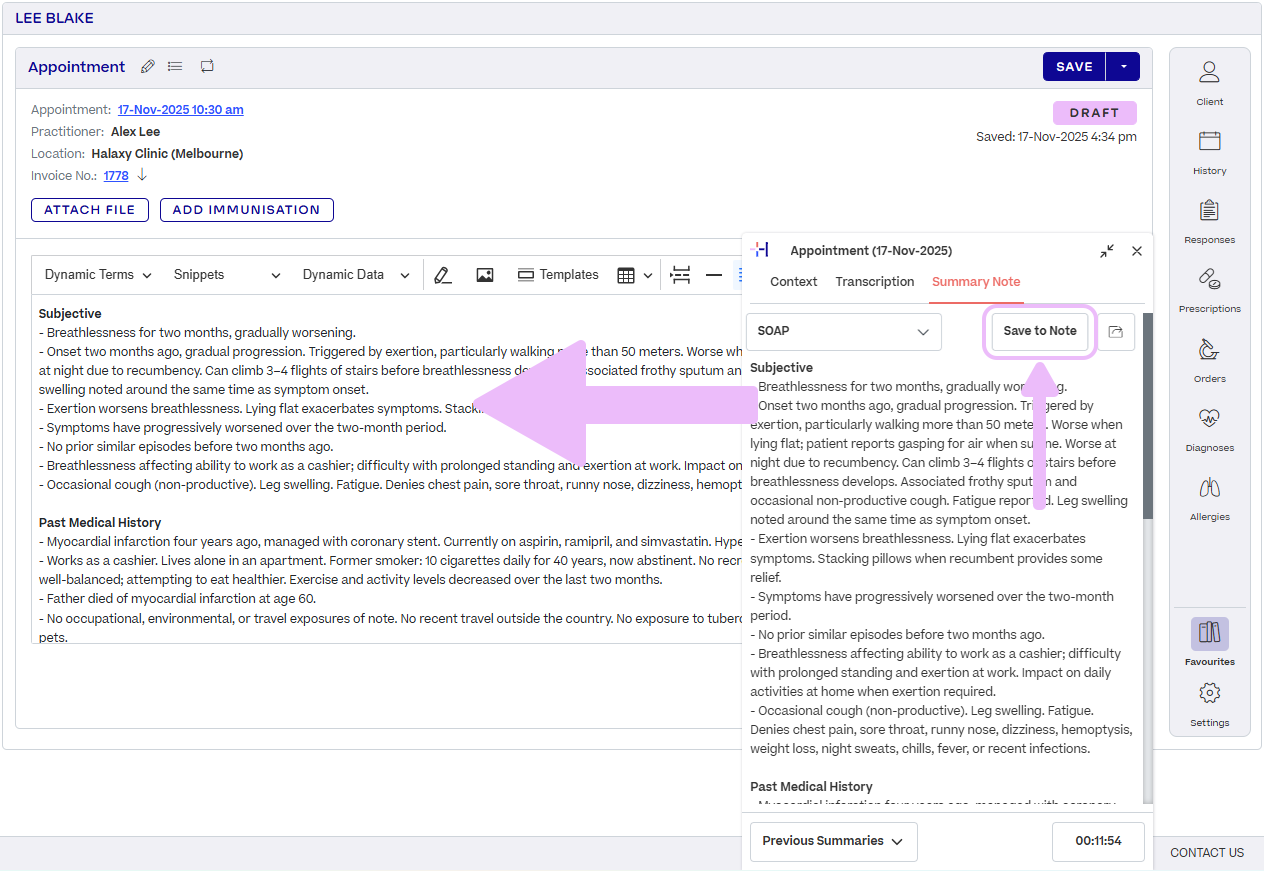This screenshot has width=1264, height=871.
Task: Open the Prescriptions sidebar panel
Action: click(x=1209, y=290)
